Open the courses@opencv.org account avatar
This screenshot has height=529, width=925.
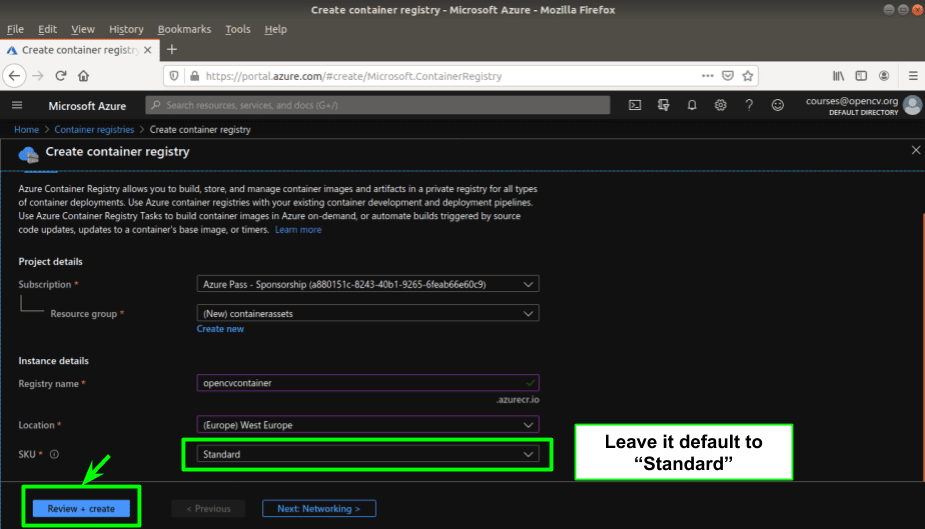913,105
